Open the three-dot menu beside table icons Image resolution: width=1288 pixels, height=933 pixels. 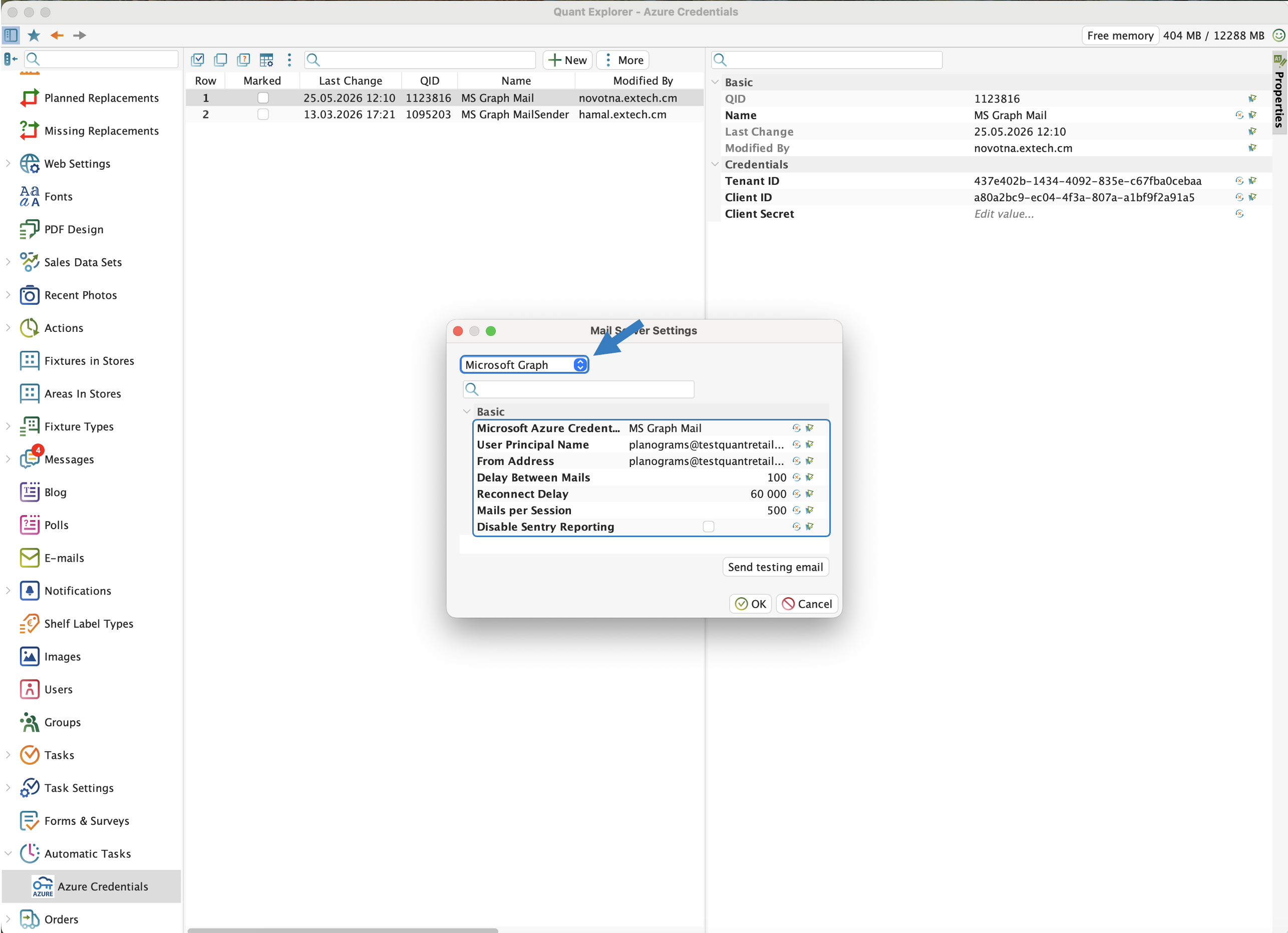289,60
